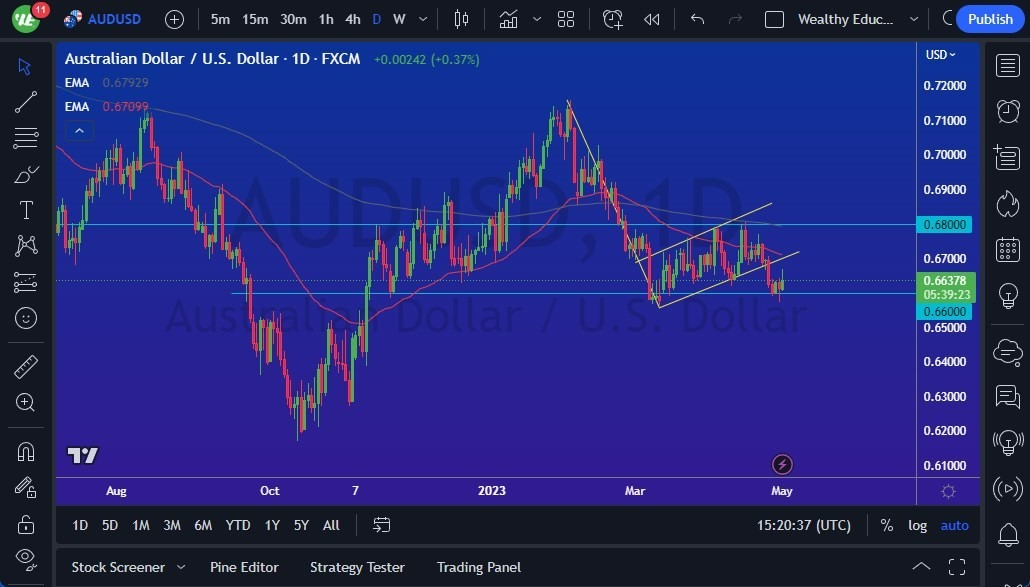Viewport: 1030px width, 587px height.
Task: Open the Watchlist panel
Action: (1007, 66)
